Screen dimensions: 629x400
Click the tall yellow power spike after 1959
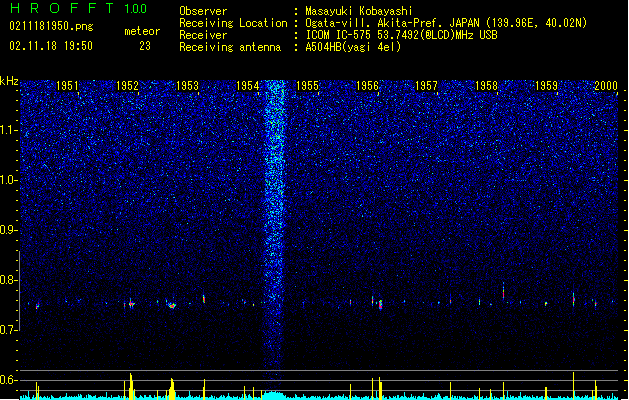[x=573, y=386]
